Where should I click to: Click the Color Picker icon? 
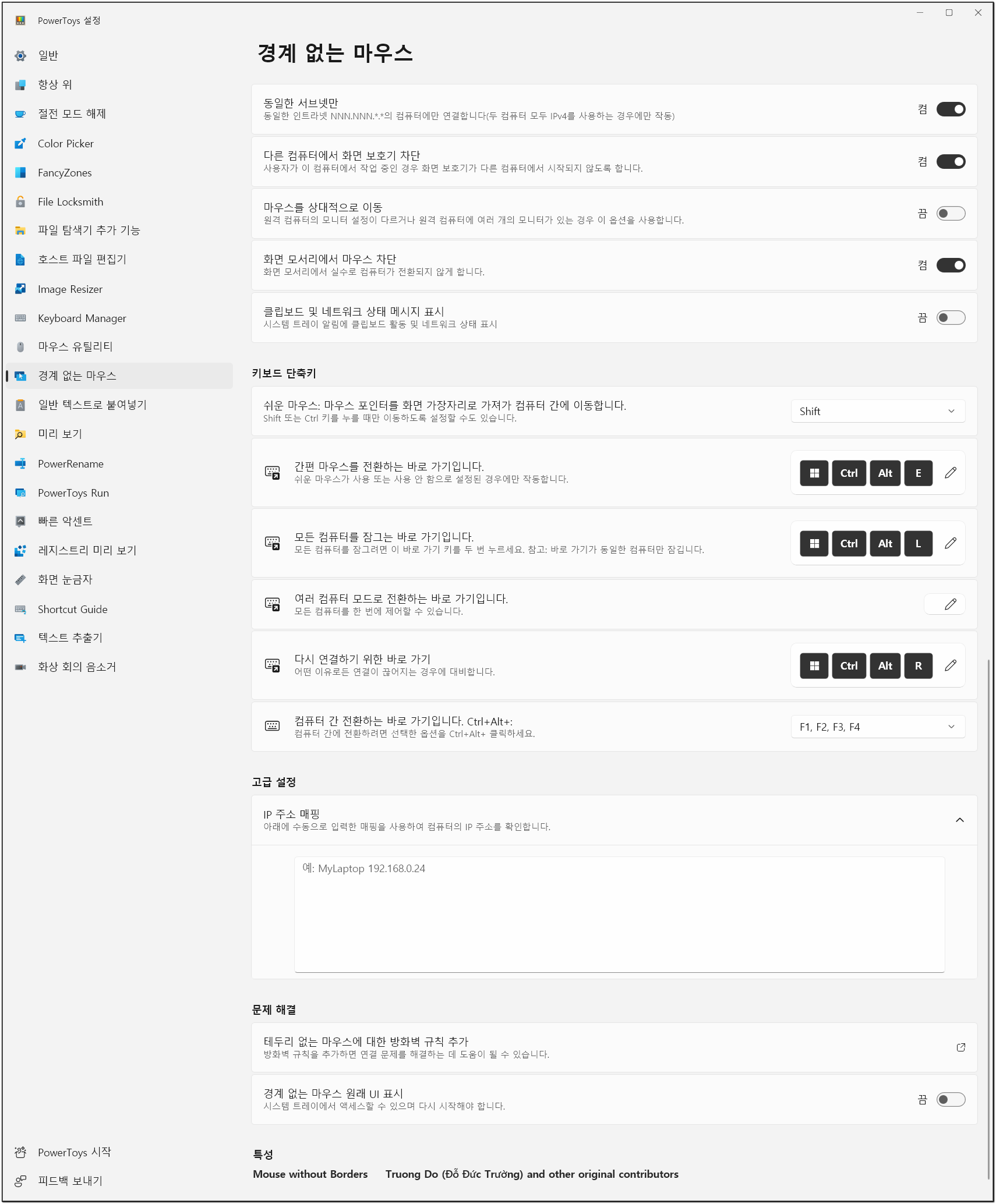coord(20,143)
